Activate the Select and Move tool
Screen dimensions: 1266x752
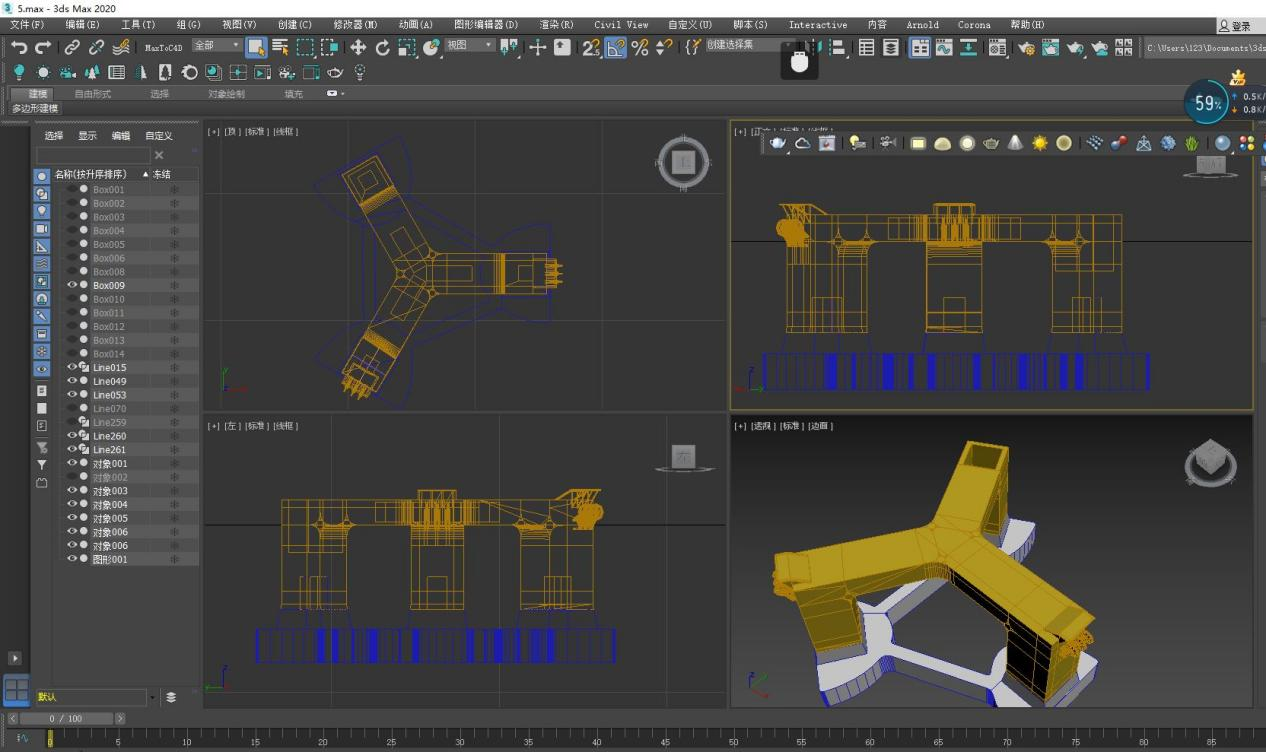(358, 47)
